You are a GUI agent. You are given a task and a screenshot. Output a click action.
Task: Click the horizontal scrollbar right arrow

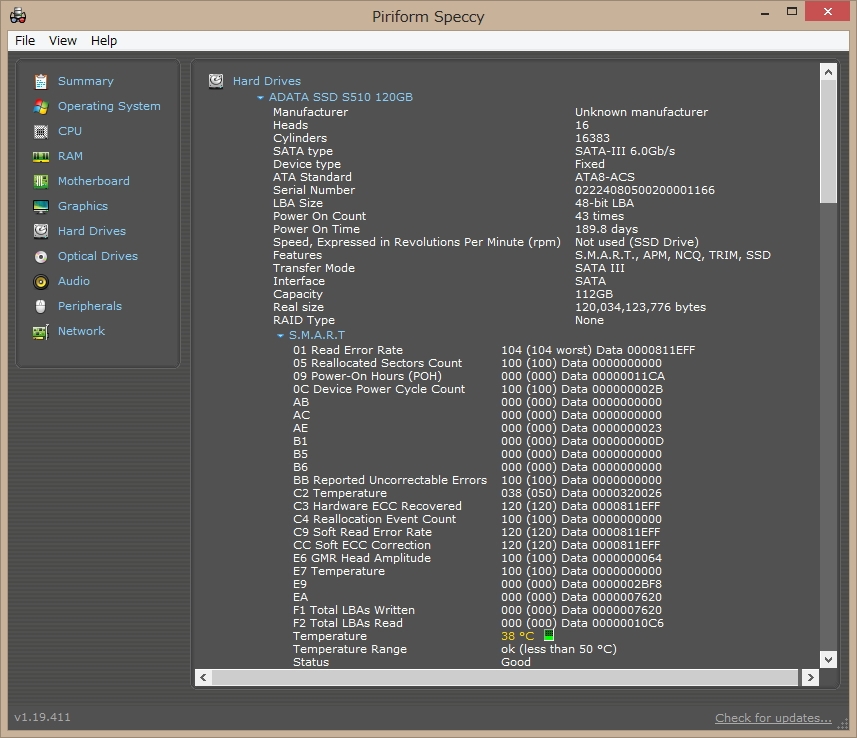809,678
